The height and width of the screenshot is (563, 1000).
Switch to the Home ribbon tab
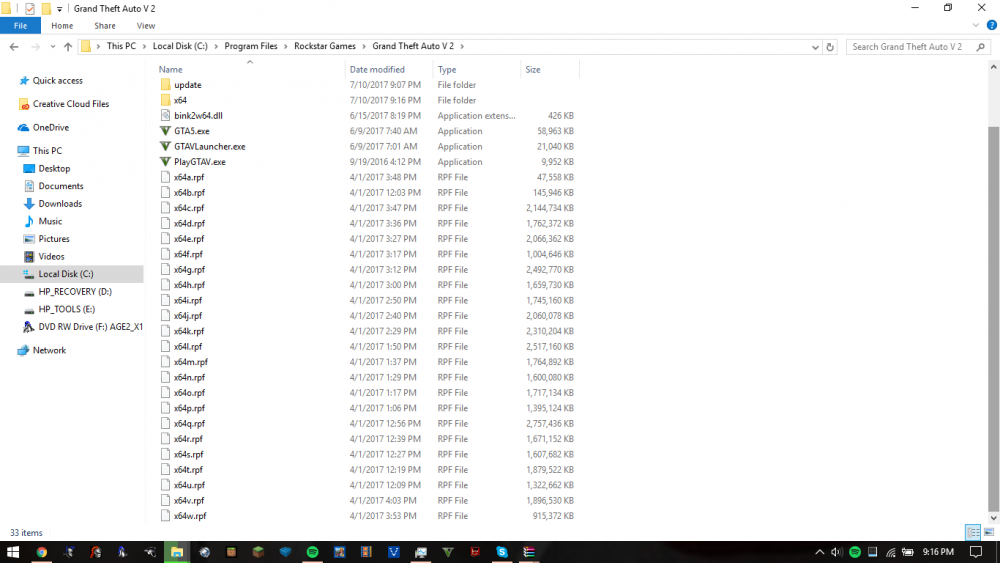62,26
